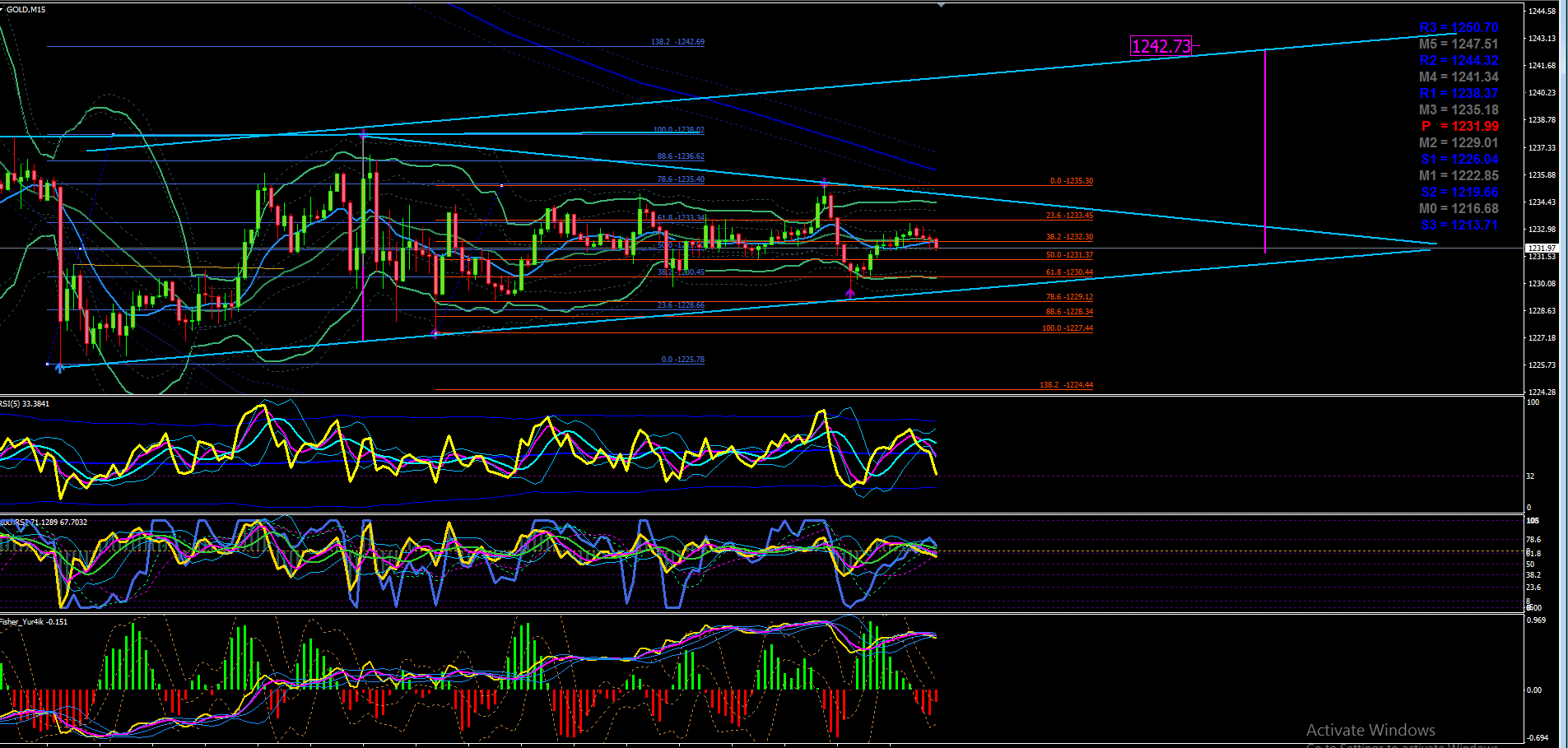Click RSI level 32 axis label

[x=1531, y=476]
